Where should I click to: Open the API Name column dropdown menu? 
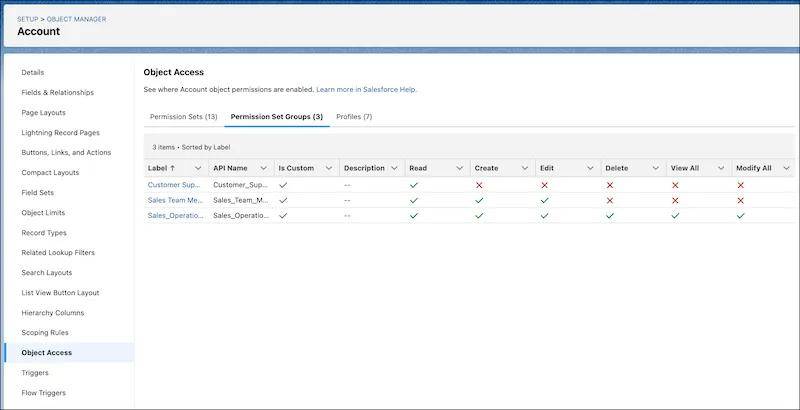click(263, 168)
